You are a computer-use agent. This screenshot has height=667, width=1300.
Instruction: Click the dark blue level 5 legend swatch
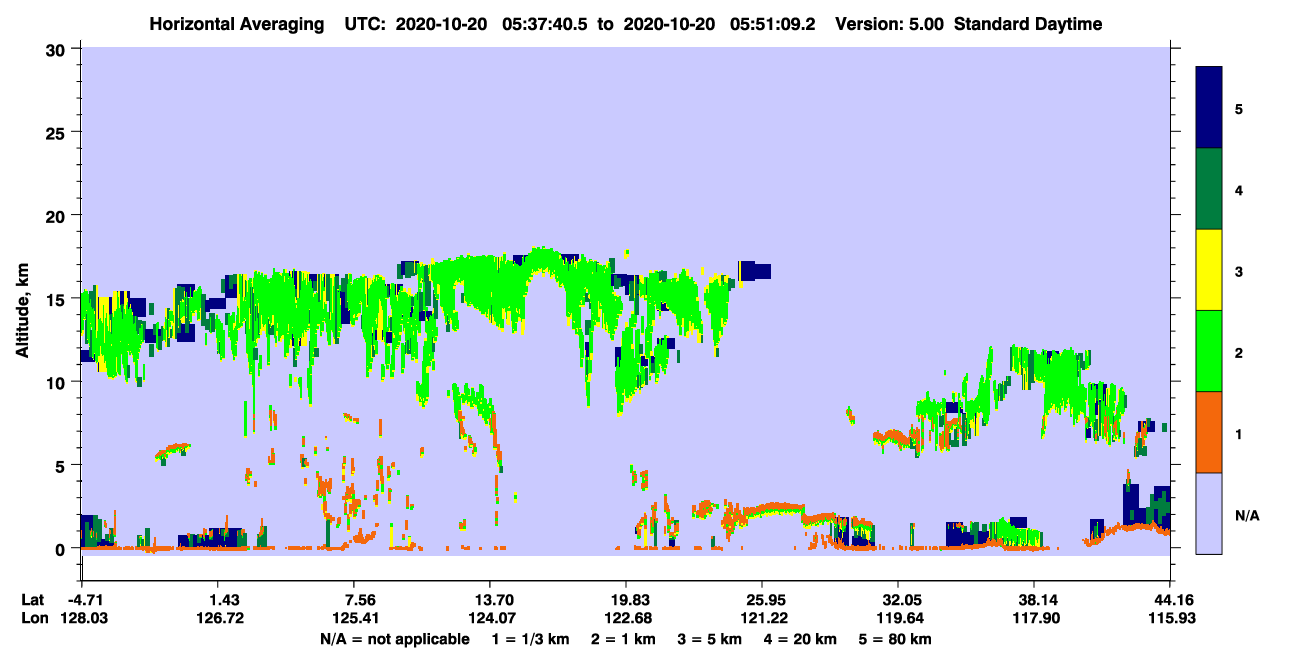[1209, 108]
